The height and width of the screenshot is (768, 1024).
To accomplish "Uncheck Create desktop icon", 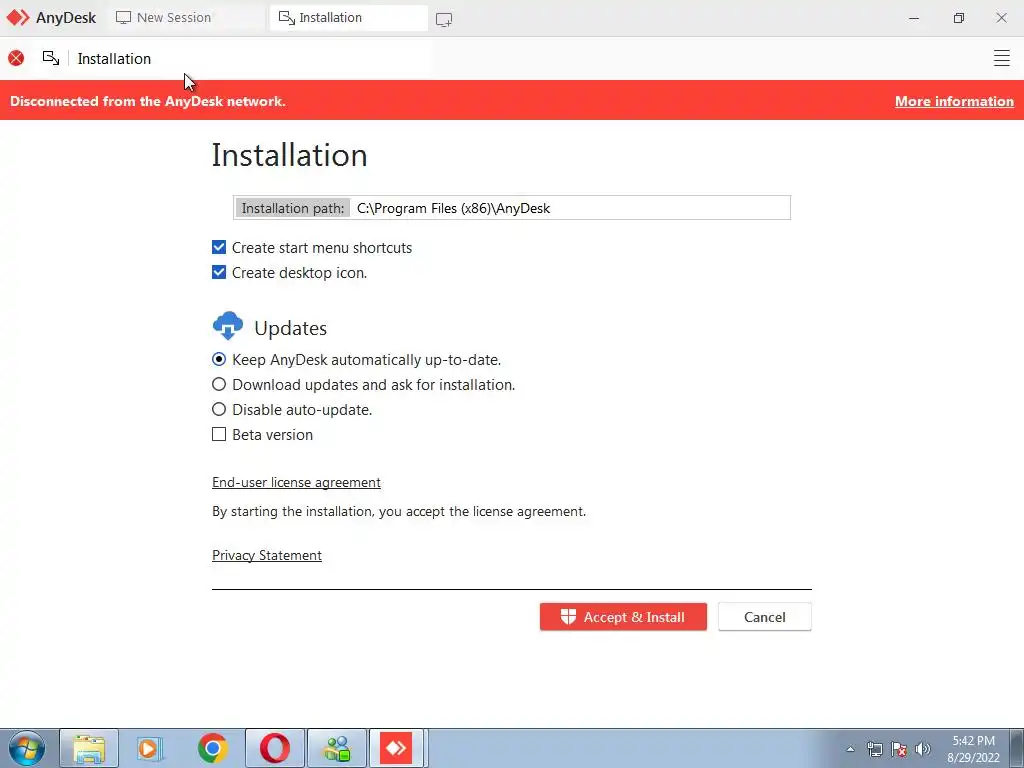I will pyautogui.click(x=219, y=272).
